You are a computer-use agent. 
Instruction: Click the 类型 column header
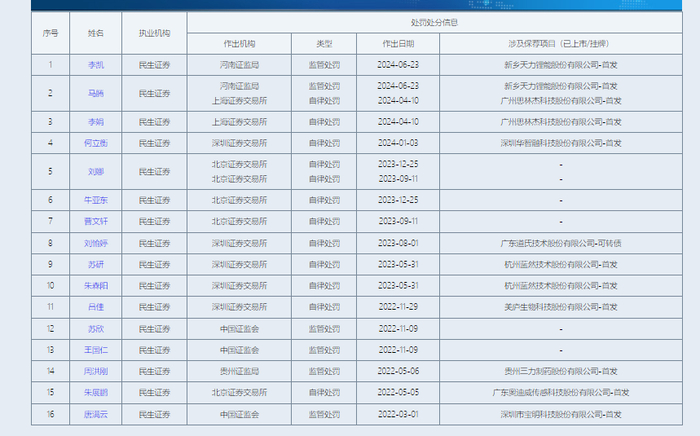[x=324, y=44]
